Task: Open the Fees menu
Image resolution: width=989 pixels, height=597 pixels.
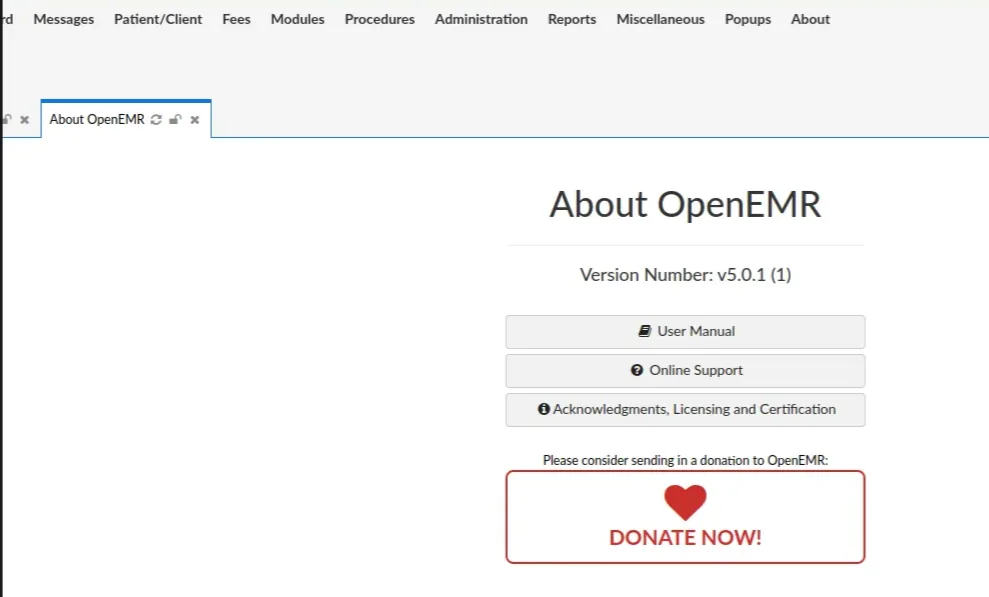Action: [x=237, y=20]
